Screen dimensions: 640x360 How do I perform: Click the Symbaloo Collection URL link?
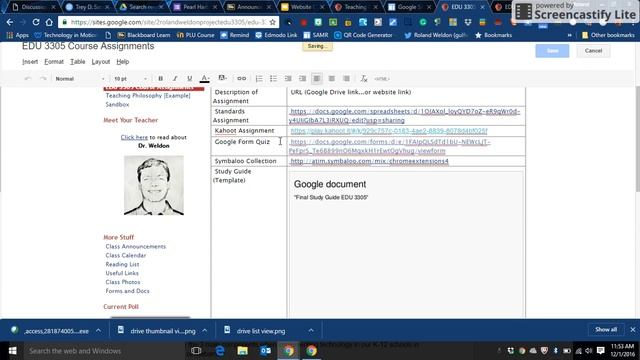(x=369, y=161)
